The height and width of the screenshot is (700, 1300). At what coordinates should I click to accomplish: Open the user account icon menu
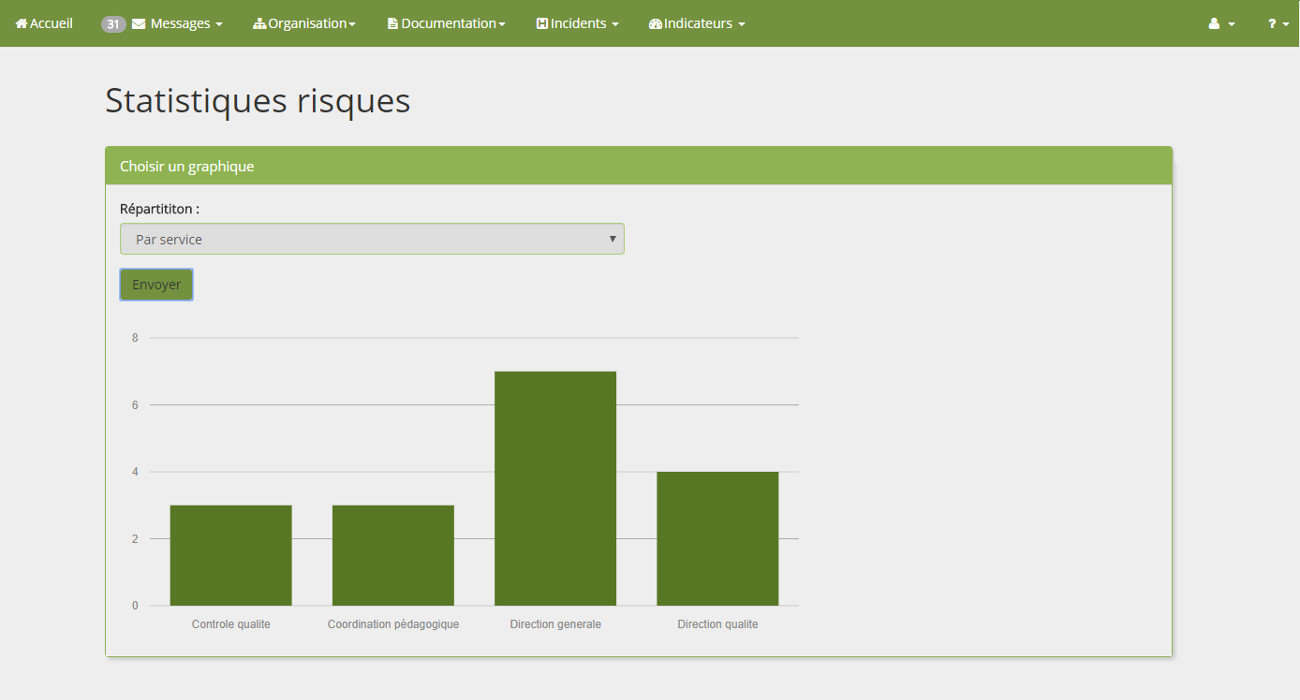(1221, 23)
